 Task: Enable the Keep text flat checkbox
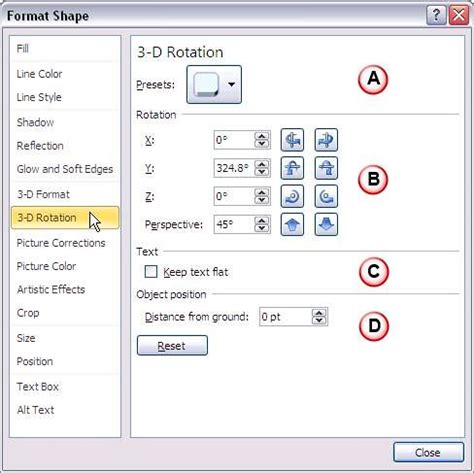(x=151, y=272)
